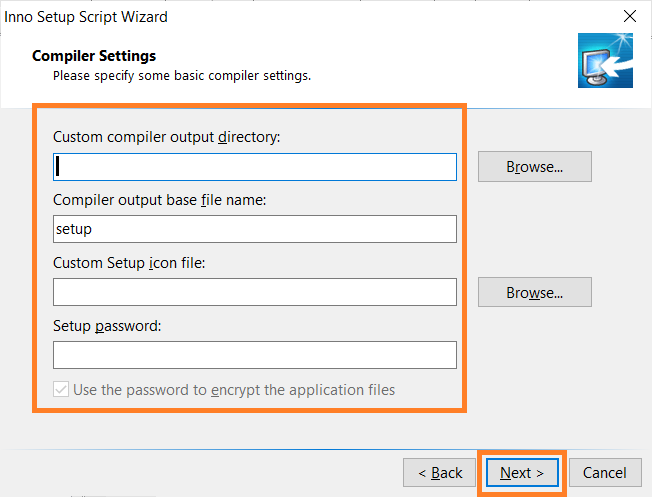Click into the output base file name field containing 'setup'
The image size is (652, 497).
pos(254,229)
